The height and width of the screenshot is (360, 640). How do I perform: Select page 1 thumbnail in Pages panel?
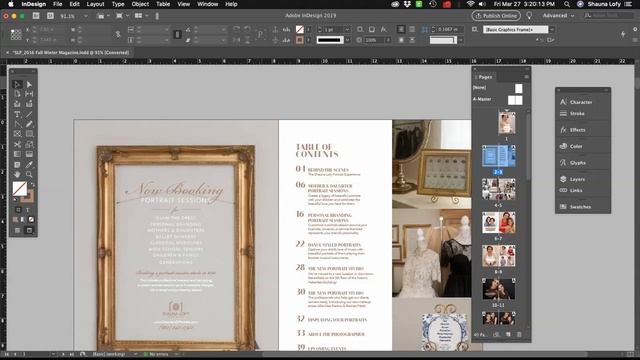tap(507, 123)
